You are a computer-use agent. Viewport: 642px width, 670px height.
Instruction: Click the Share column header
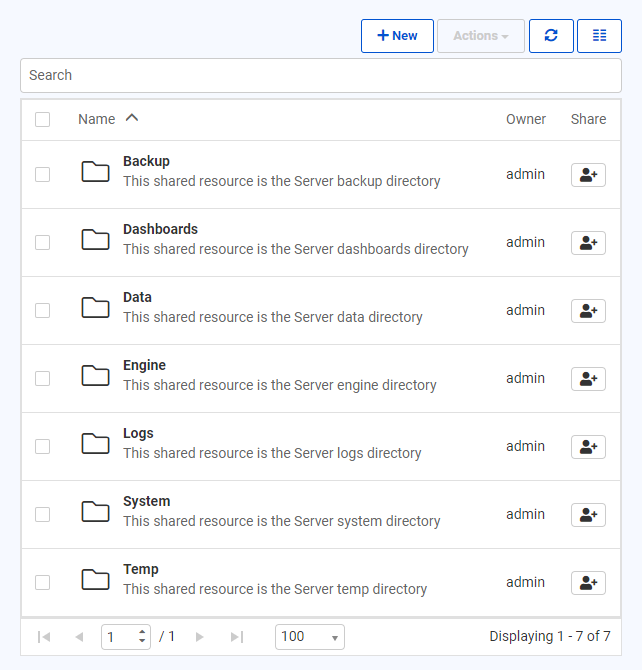click(588, 119)
